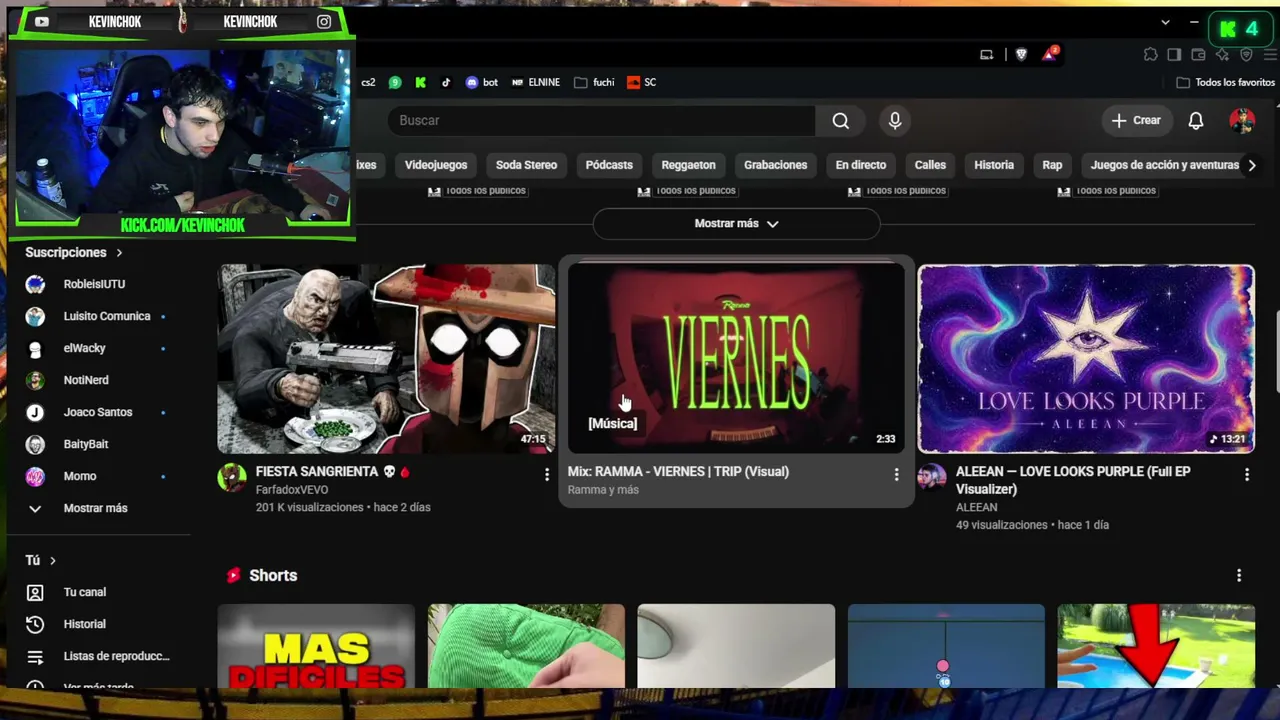Open the Shorts section options menu
This screenshot has height=720, width=1280.
click(x=1239, y=575)
